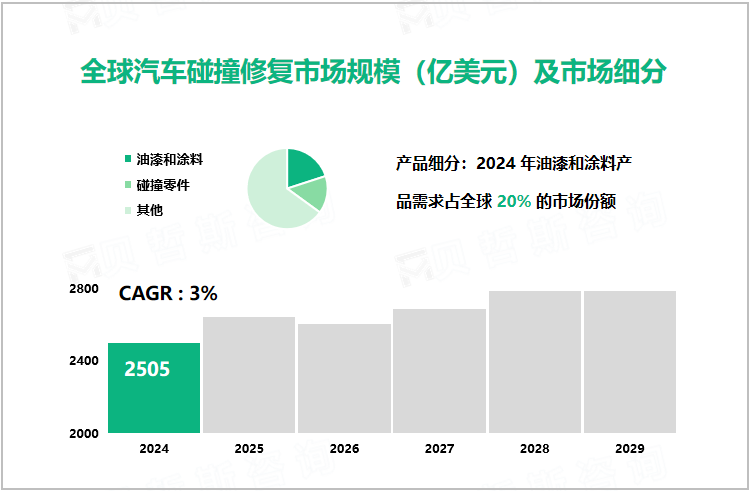Screen dimensions: 752x491
Task: Click the gray bar for 2028
Action: tap(535, 362)
